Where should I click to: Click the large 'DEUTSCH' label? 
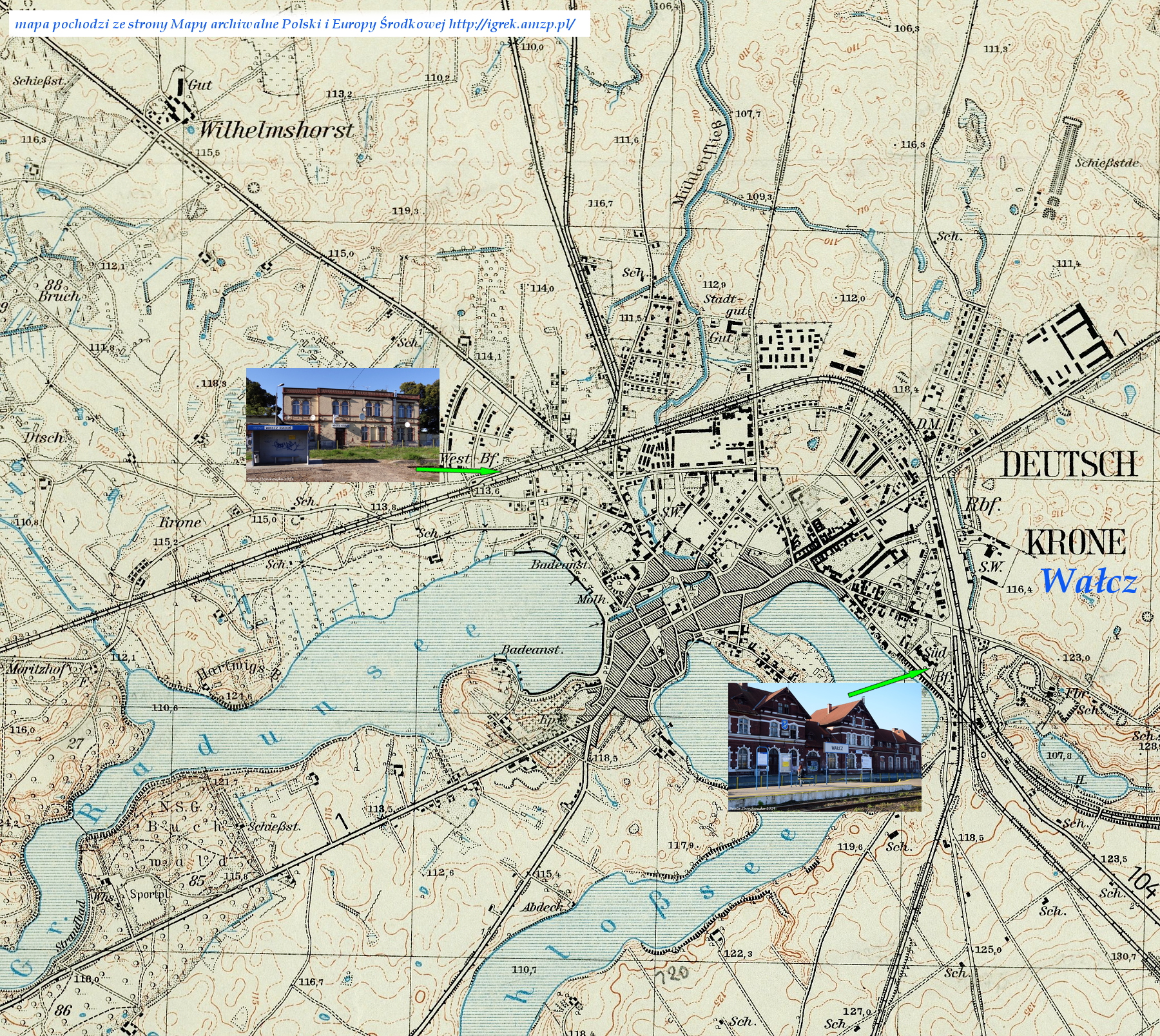1069,464
